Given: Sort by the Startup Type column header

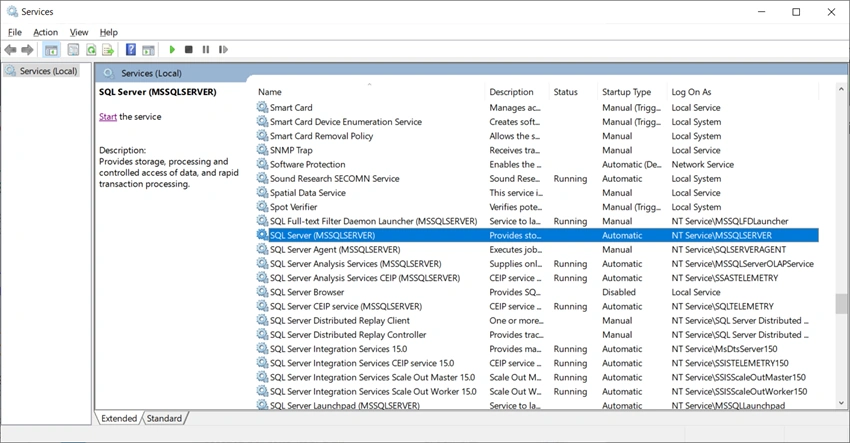Looking at the screenshot, I should click(x=633, y=92).
